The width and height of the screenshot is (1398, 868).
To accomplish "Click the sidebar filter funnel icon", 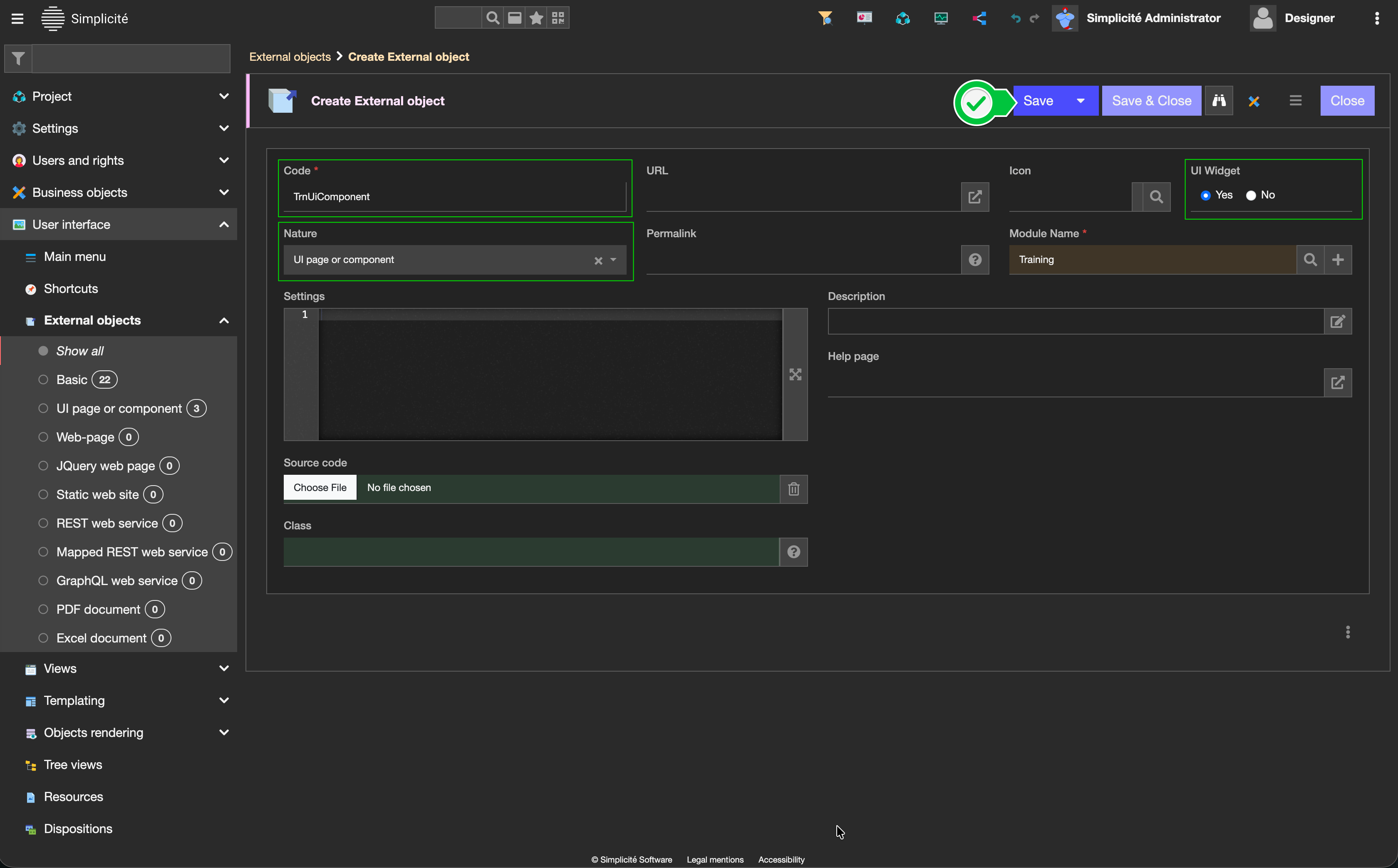I will coord(18,58).
